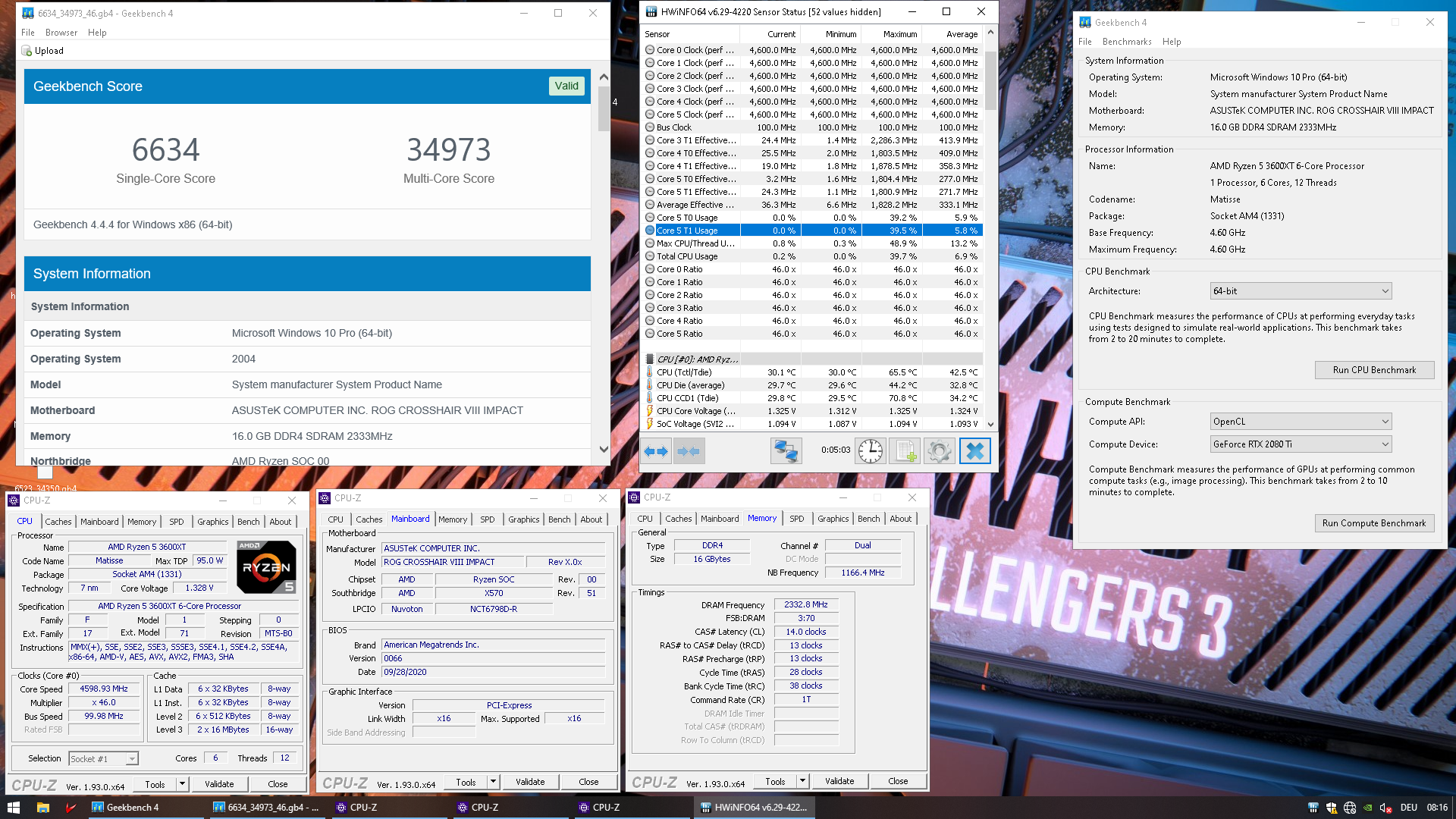
Task: Click system clock 08:16 on taskbar
Action: pyautogui.click(x=1436, y=808)
